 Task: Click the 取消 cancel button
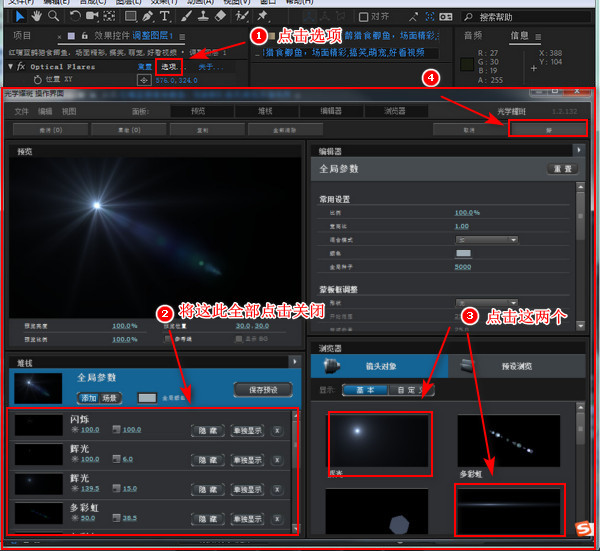(469, 130)
